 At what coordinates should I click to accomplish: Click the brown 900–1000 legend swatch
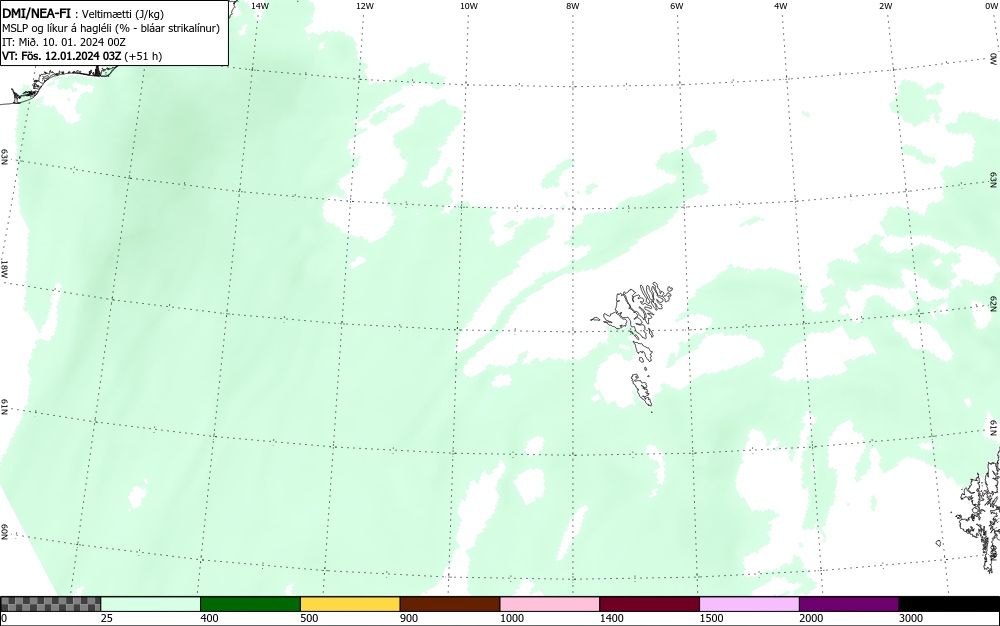(x=450, y=604)
